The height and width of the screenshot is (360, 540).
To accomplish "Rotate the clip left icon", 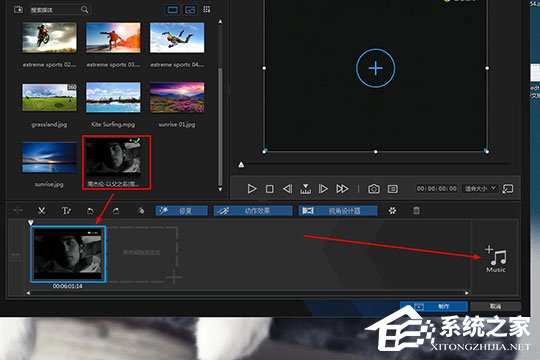I will point(90,210).
